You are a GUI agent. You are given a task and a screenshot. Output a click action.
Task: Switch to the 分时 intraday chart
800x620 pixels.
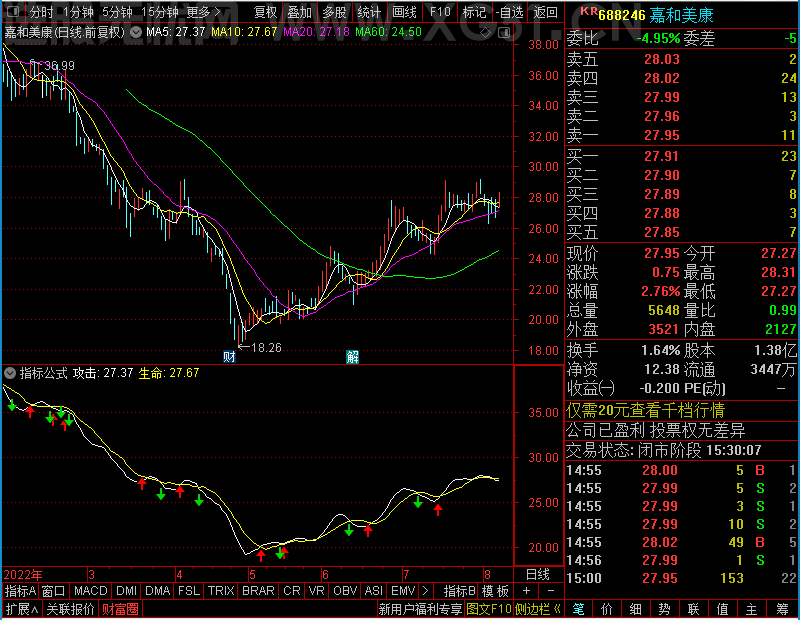click(41, 11)
